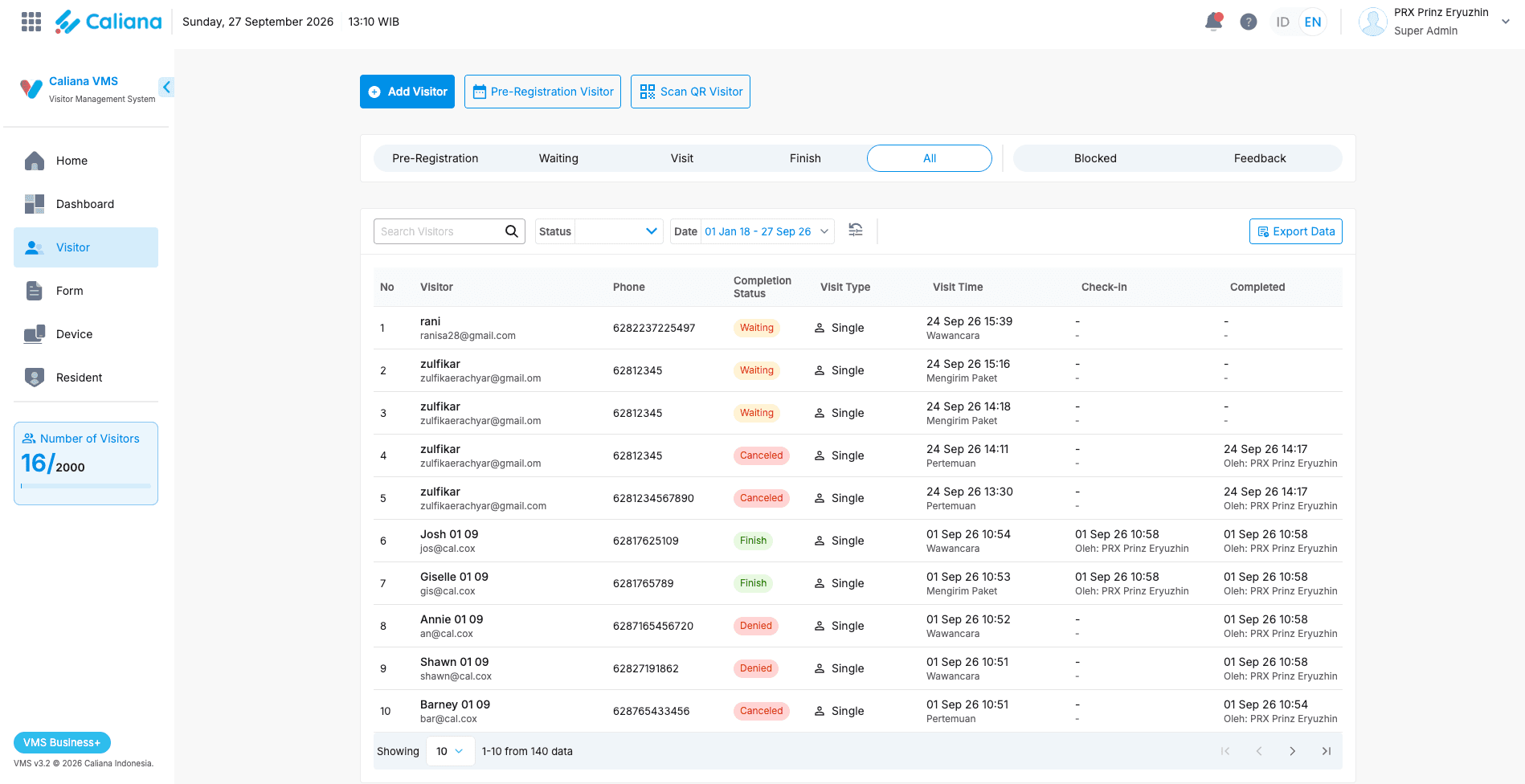Go to the last page of results
This screenshot has width=1525, height=784.
[x=1327, y=751]
